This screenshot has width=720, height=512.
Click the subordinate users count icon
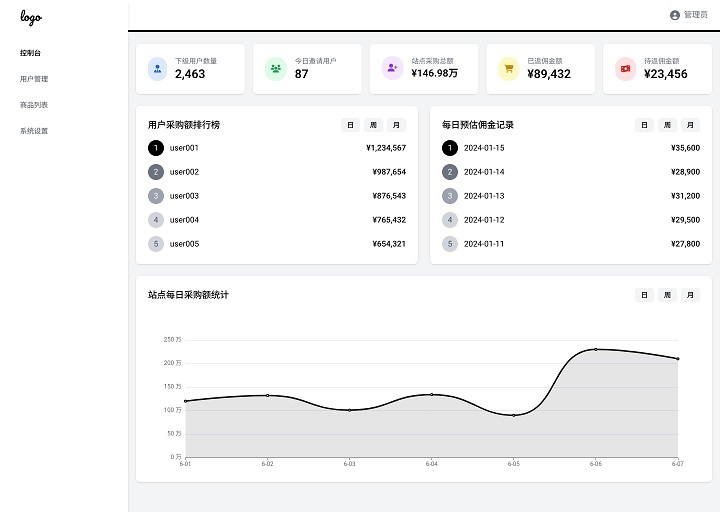tap(158, 69)
